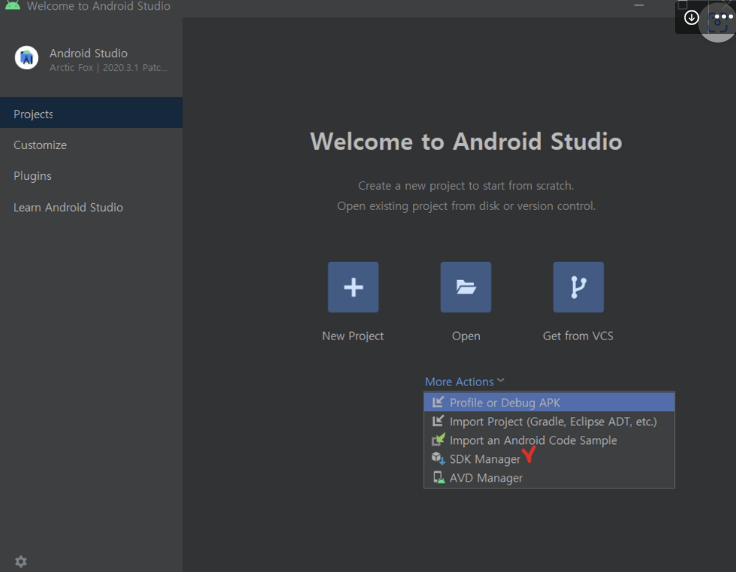
Task: Click the New Project label
Action: (353, 336)
